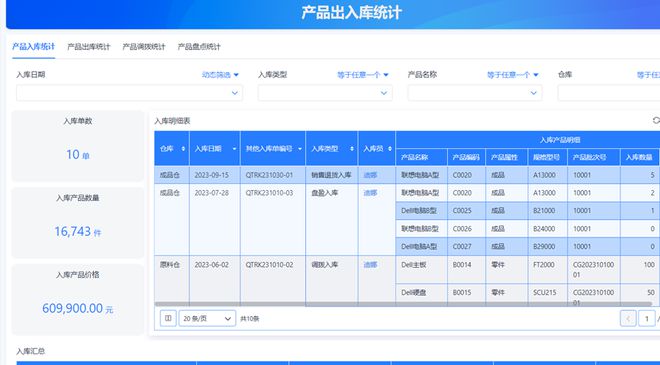Click the table's horizontal scrollbar
Image resolution: width=660 pixels, height=365 pixels.
403,304
